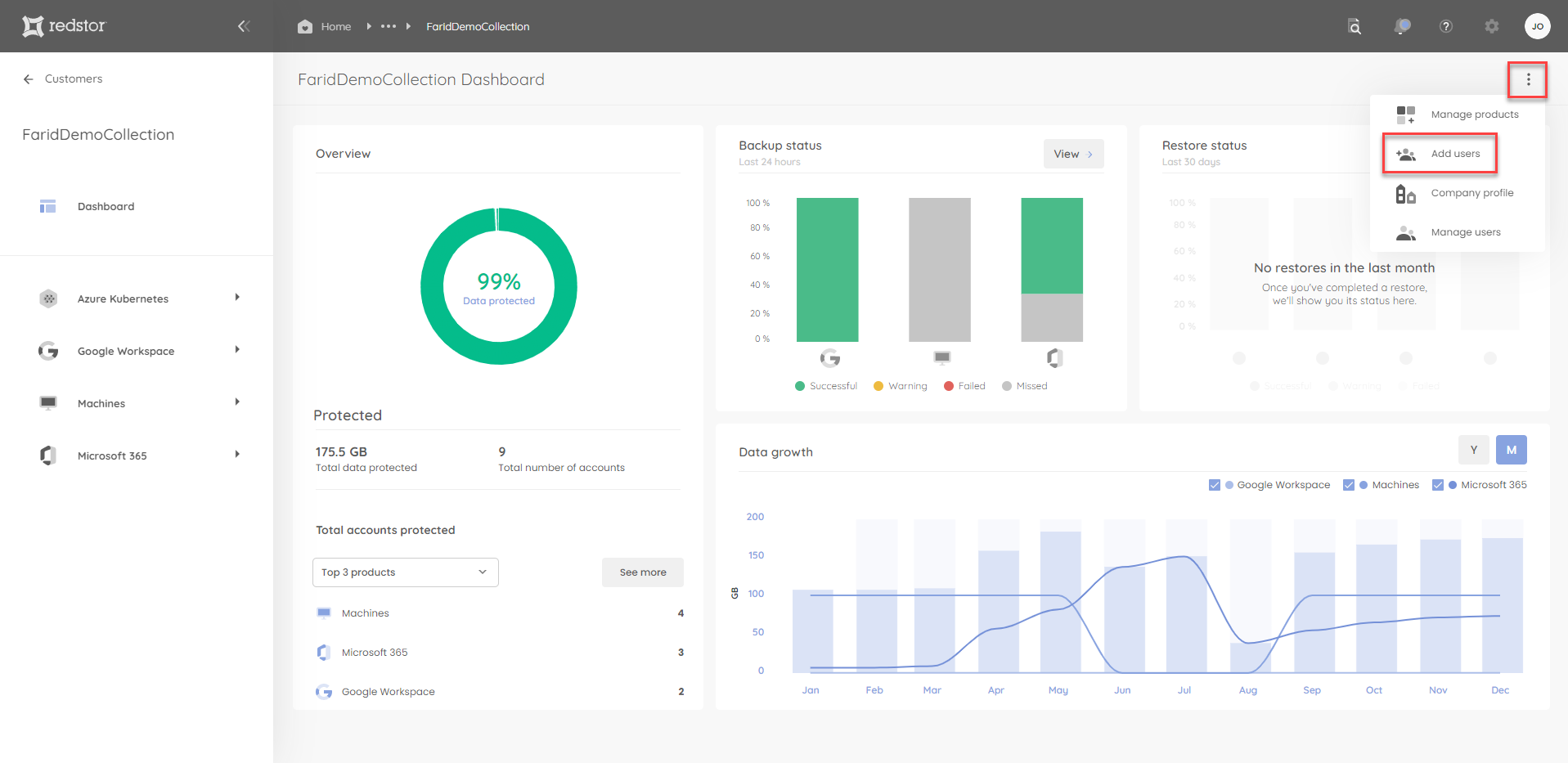Expand Microsoft 365 submenu arrow
1568x763 pixels.
point(237,455)
